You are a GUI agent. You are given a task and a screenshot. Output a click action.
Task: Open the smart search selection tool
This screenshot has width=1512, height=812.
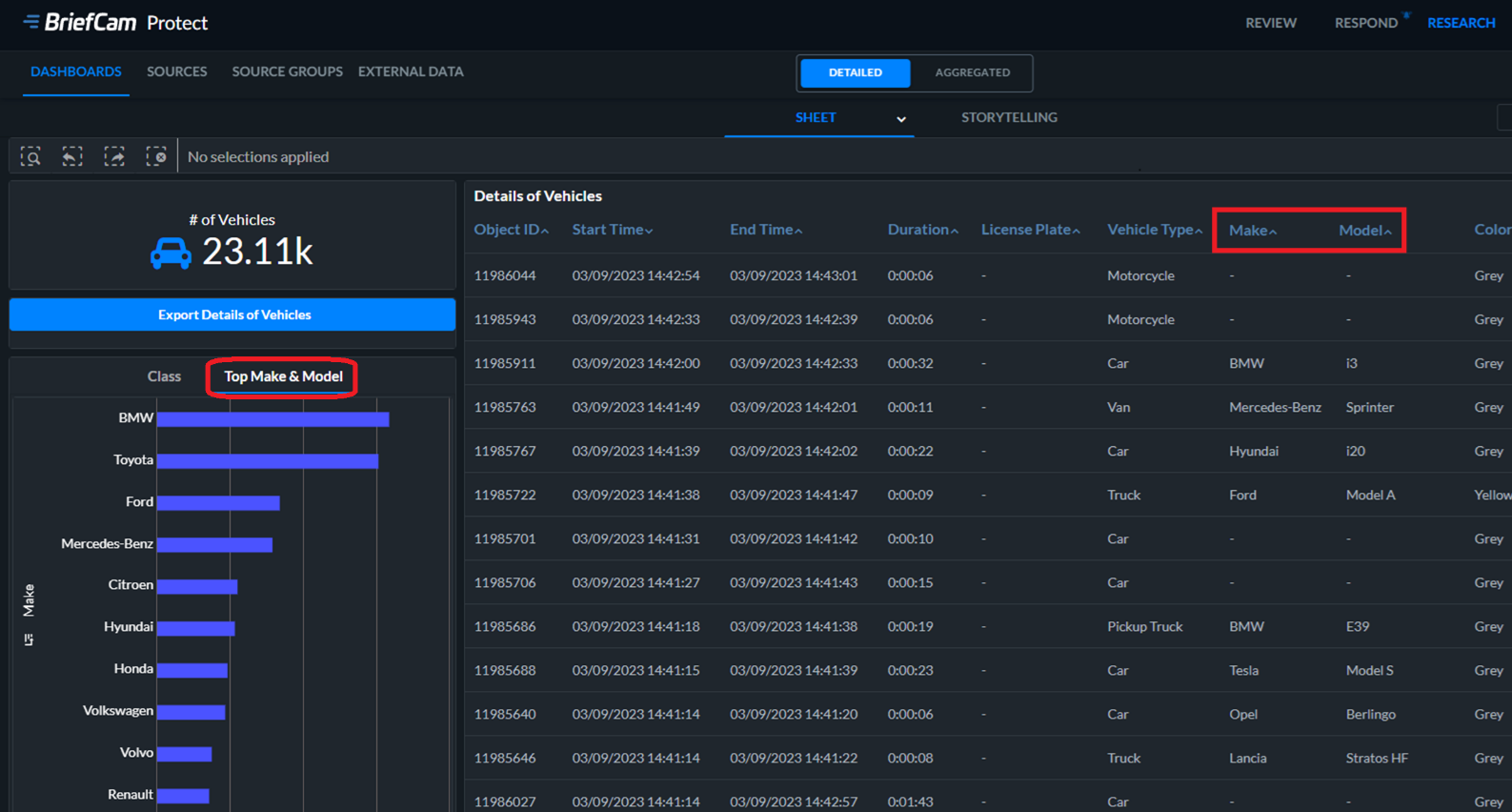30,156
